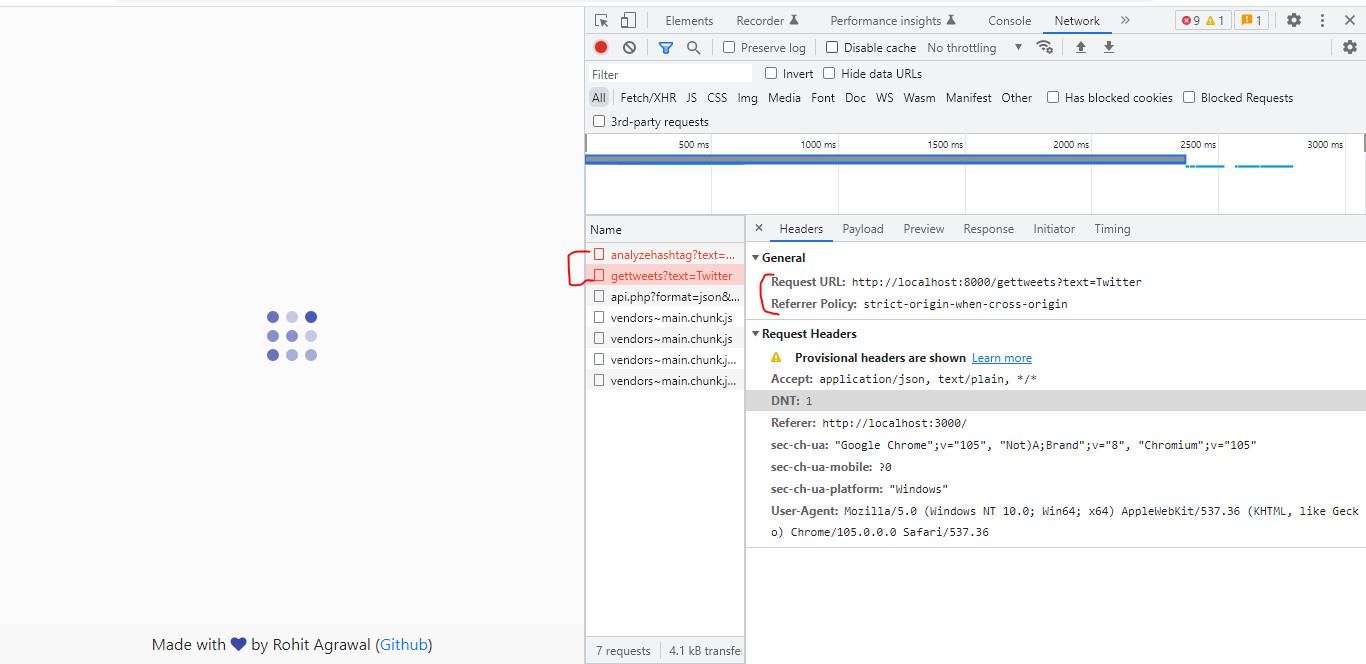The height and width of the screenshot is (664, 1366).
Task: Open the Recorder tab
Action: [768, 20]
